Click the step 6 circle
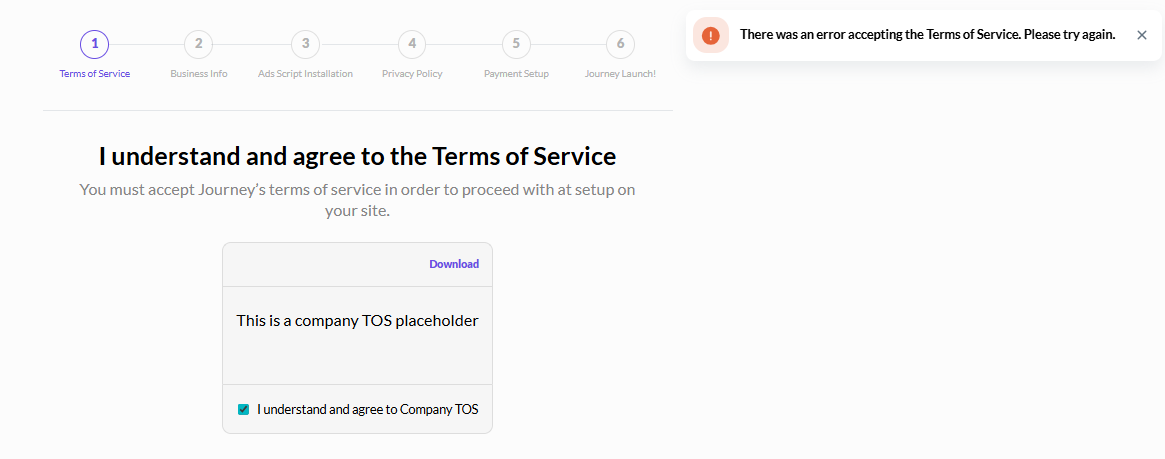This screenshot has height=459, width=1165. [x=620, y=44]
